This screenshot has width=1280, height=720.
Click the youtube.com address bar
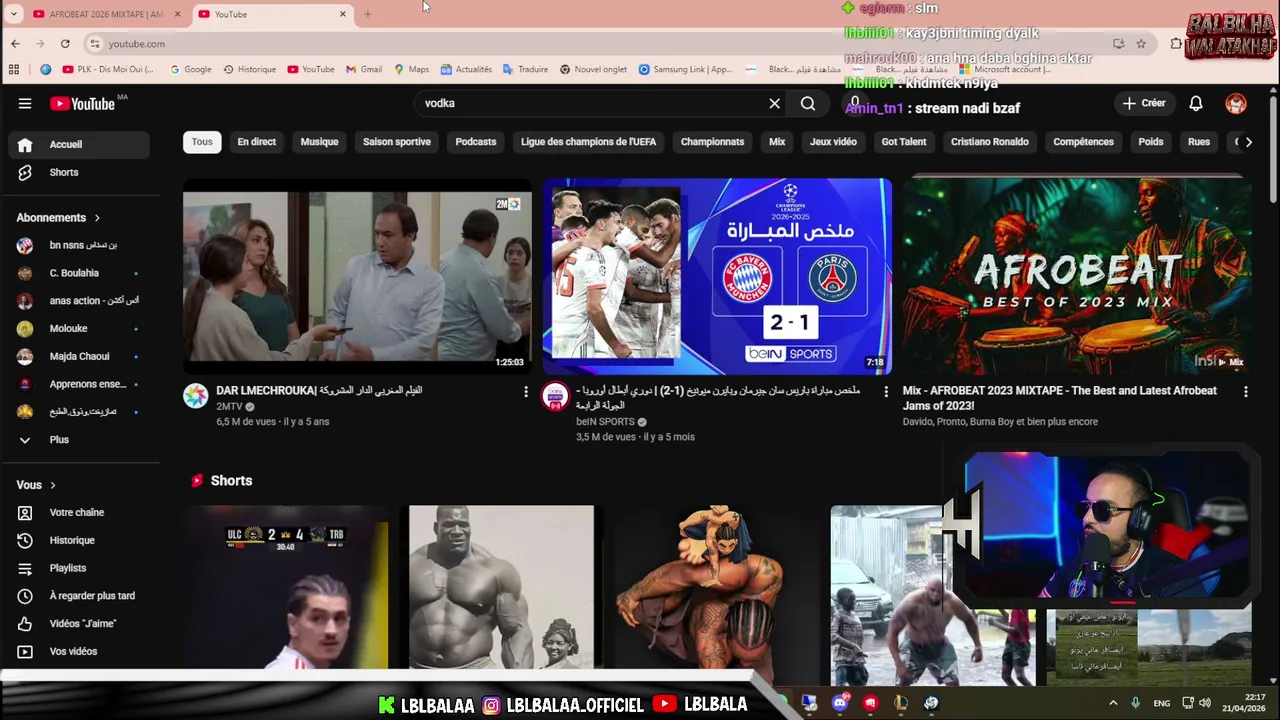[x=600, y=44]
